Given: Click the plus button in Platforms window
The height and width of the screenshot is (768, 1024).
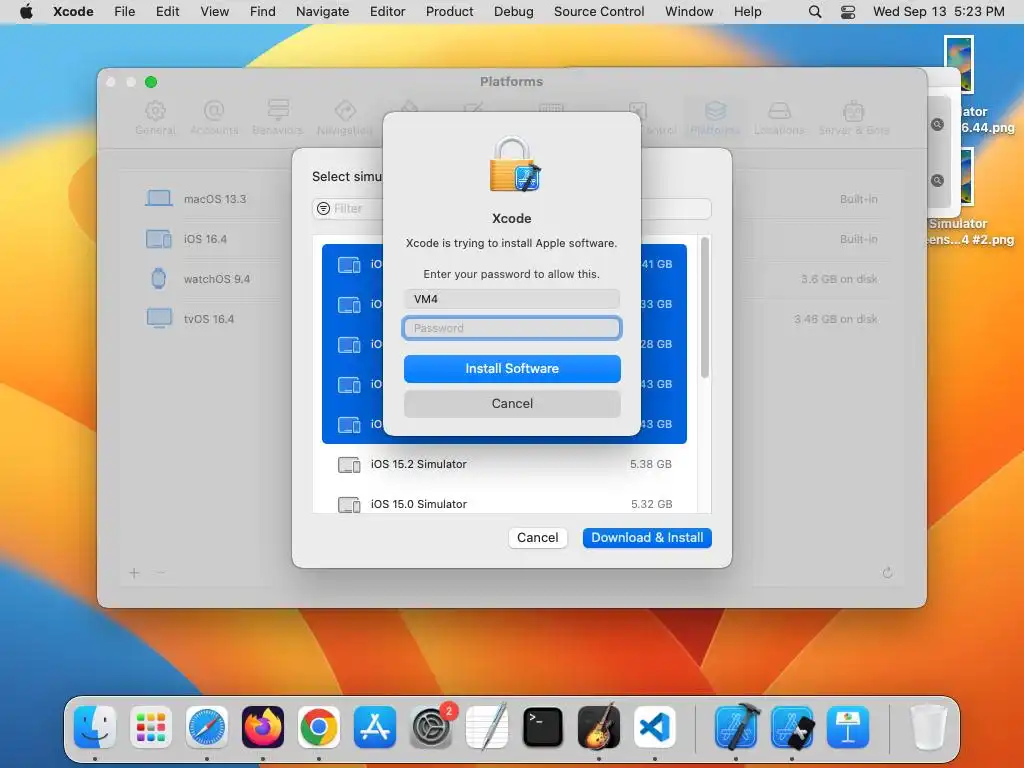Looking at the screenshot, I should click(x=135, y=573).
